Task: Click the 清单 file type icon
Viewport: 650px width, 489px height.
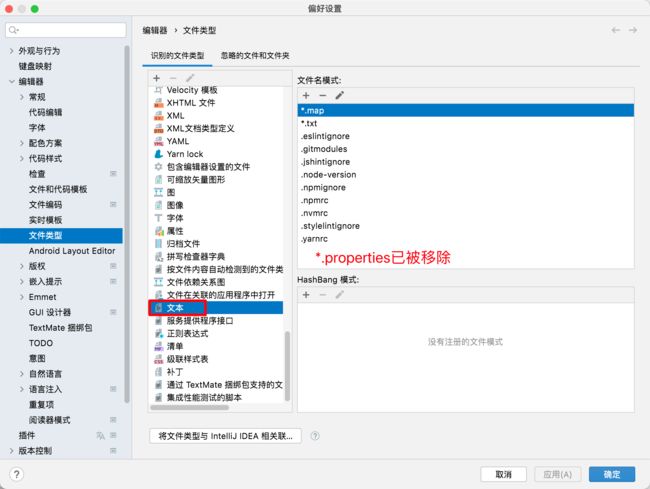Action: click(158, 346)
